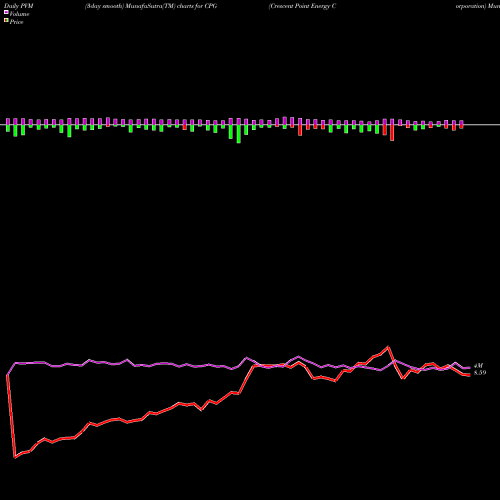Click the lowest point of the red price line
500x500 pixels.
[x=15, y=457]
